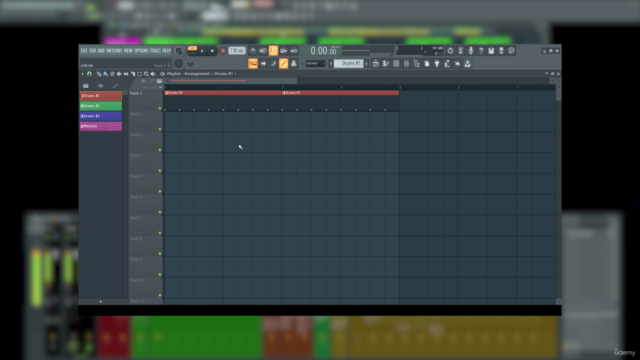Click the render/export audio icon

[501, 51]
